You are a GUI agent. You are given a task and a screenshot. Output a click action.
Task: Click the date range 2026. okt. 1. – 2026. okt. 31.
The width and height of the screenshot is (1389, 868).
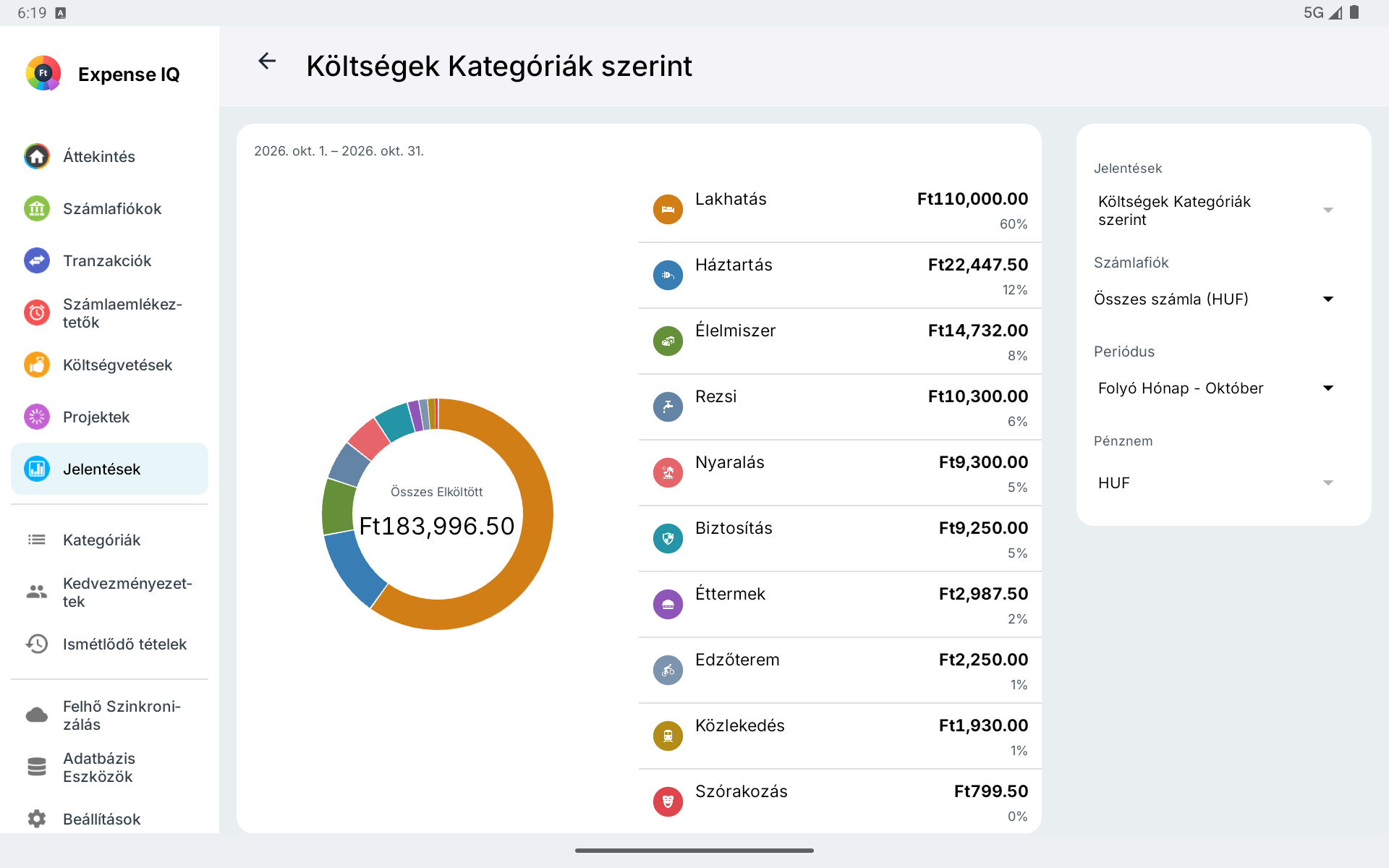click(x=339, y=150)
